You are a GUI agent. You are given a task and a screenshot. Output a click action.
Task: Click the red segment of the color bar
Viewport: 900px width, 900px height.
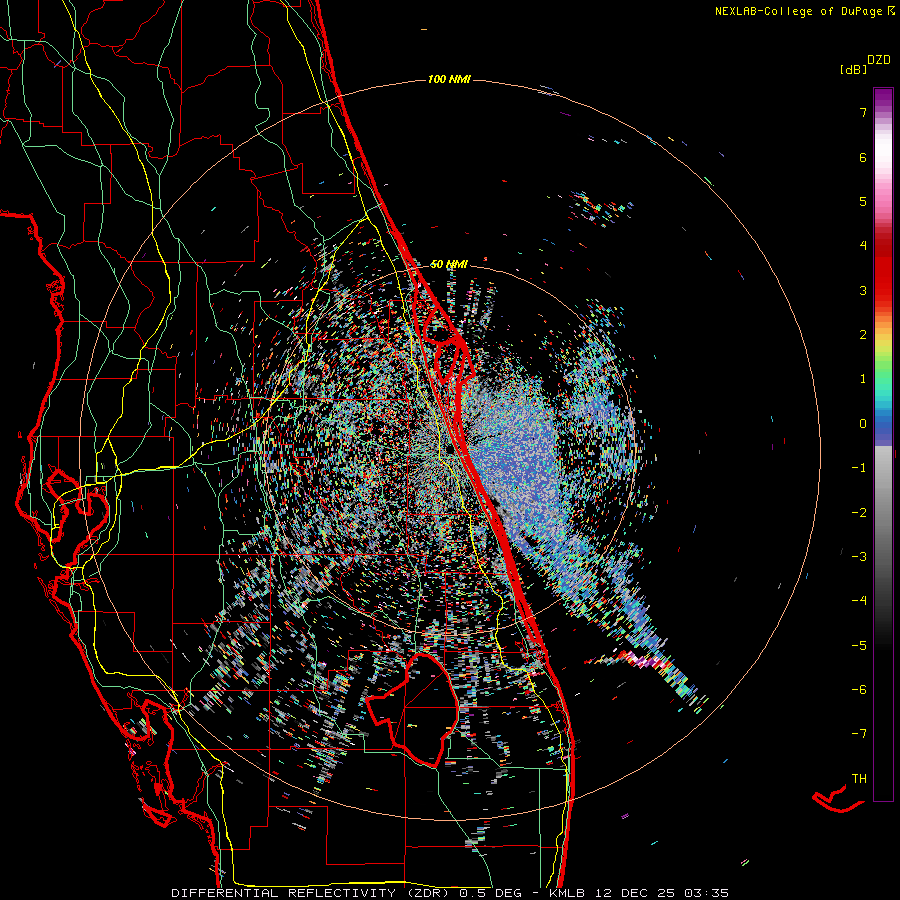(883, 276)
